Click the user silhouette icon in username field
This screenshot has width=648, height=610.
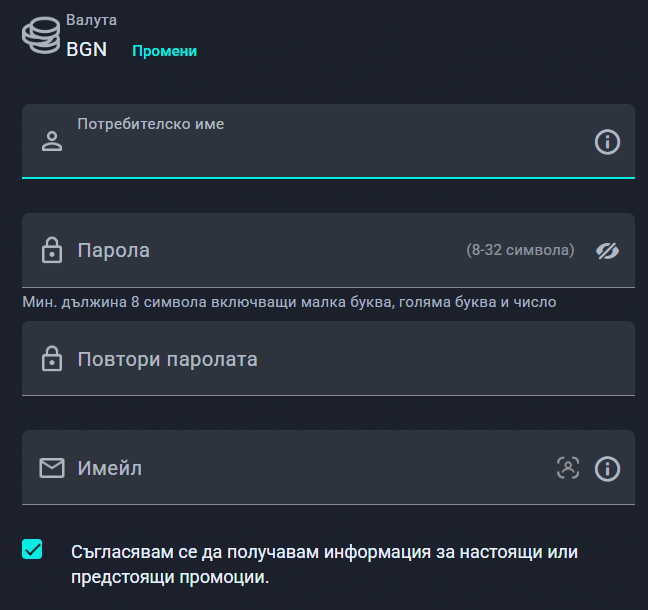click(x=51, y=141)
